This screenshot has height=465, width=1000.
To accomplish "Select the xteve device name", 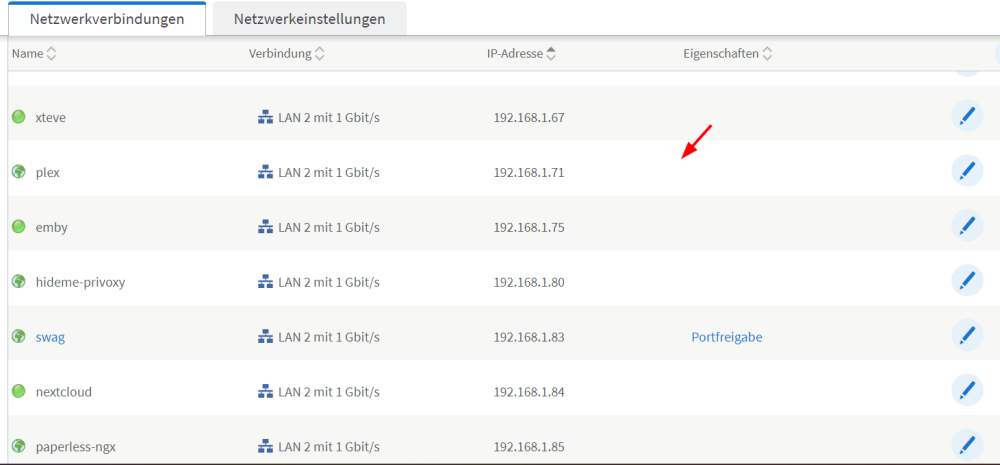I will pos(51,118).
